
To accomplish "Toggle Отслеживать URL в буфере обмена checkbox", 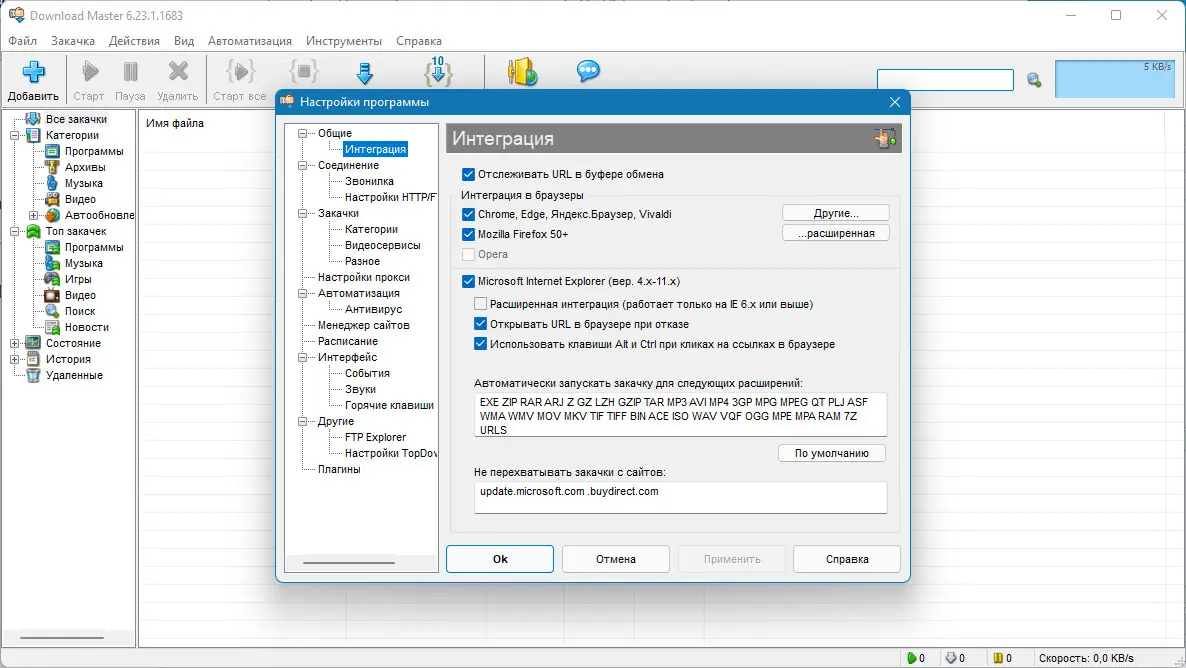I will [x=468, y=174].
